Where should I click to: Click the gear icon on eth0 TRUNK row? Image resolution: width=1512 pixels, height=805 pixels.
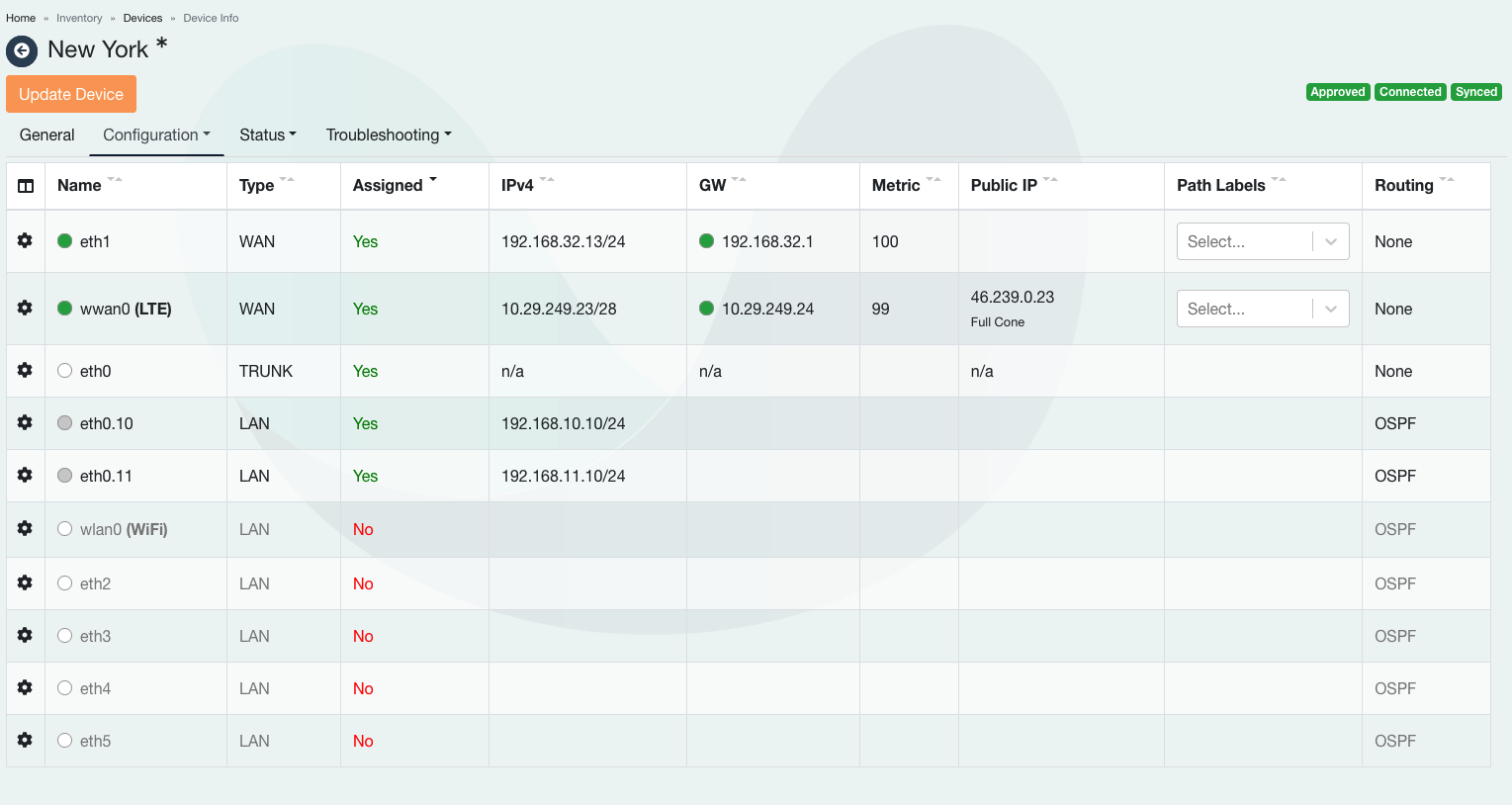(25, 371)
